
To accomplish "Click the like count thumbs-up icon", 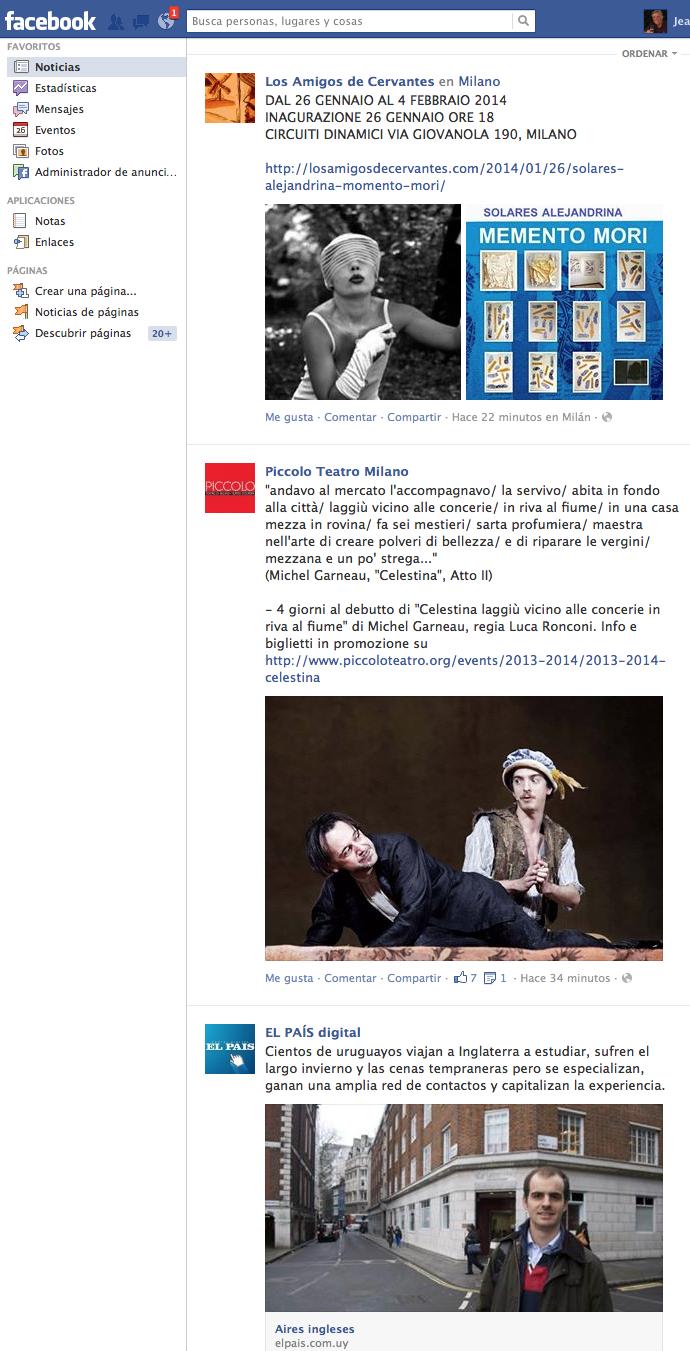I will coord(460,978).
